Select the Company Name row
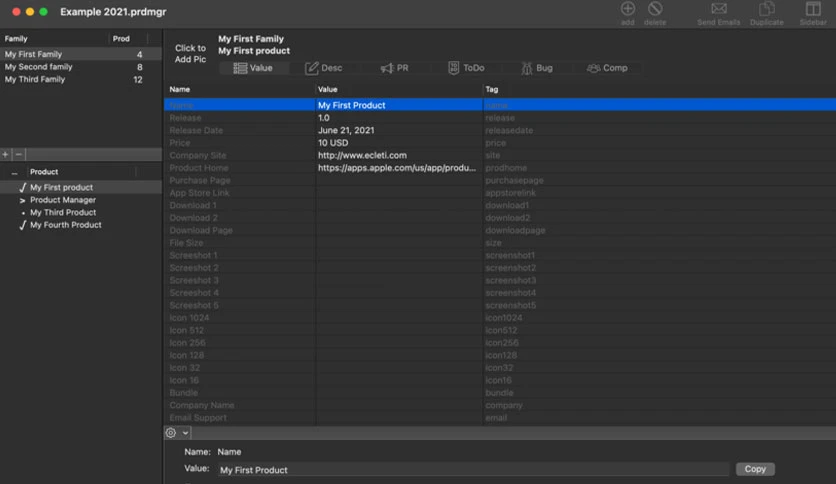836x484 pixels. pyautogui.click(x=500, y=405)
